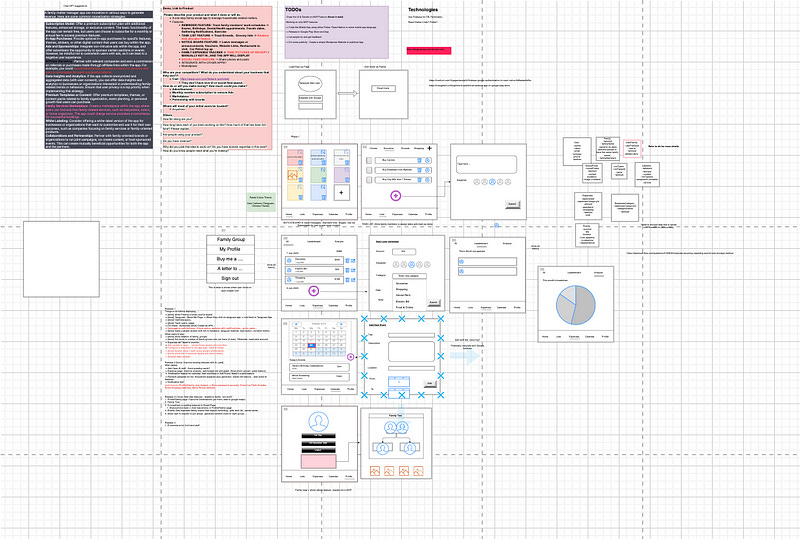Click Integrate with Google button on login screen
This screenshot has height=539, width=800.
310,98
